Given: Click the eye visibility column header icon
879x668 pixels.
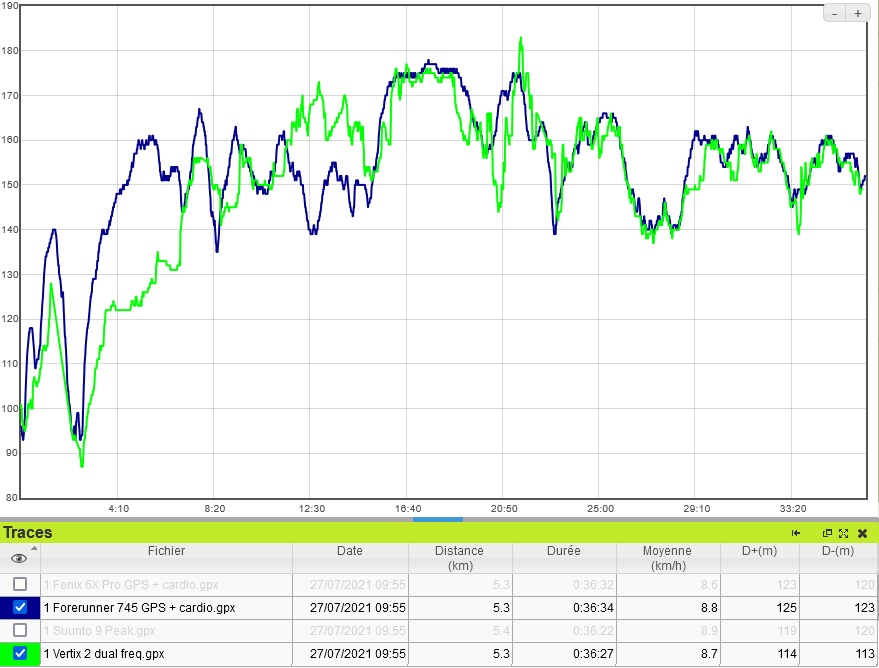Looking at the screenshot, I should 19,558.
